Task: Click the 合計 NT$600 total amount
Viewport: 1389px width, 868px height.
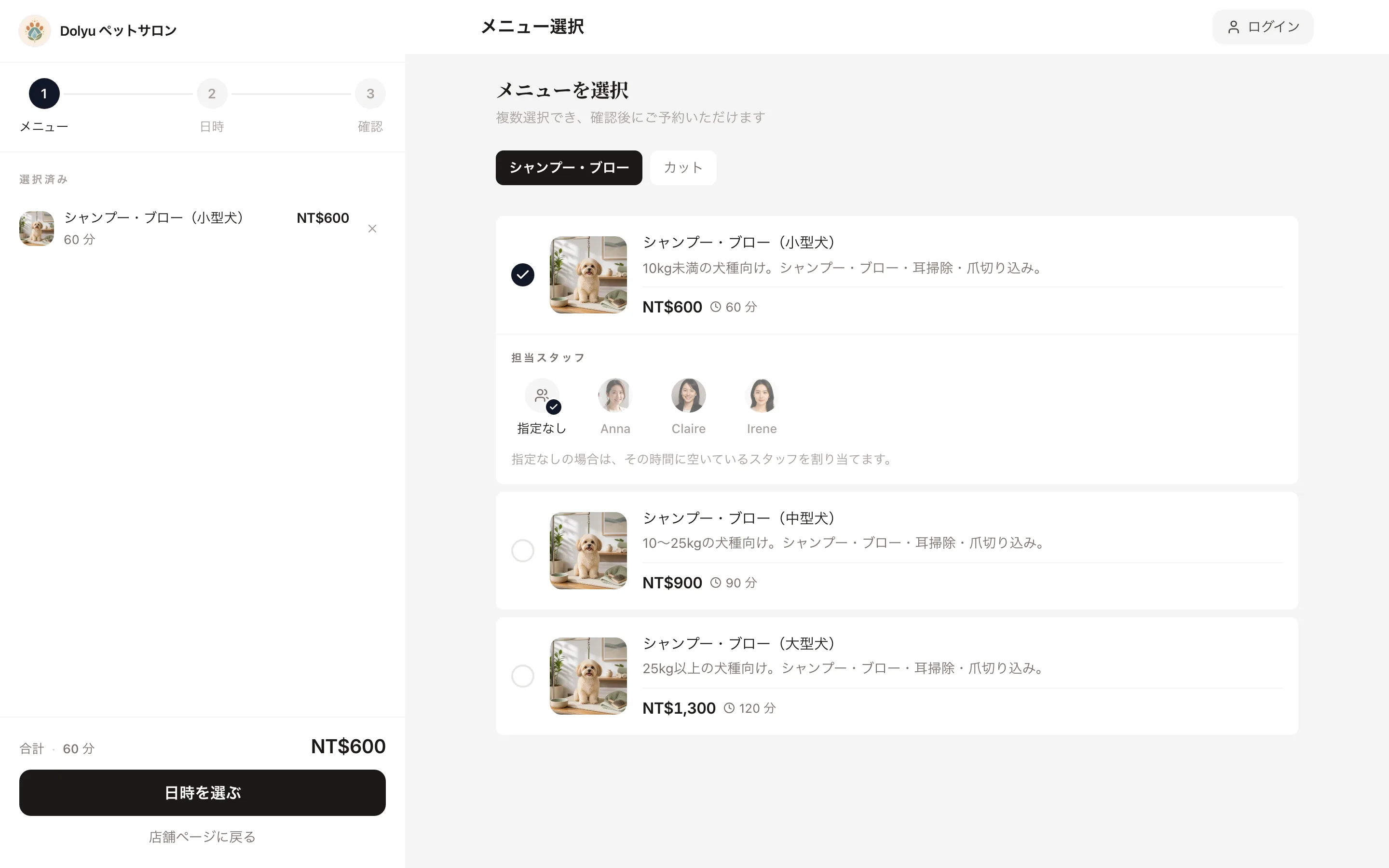Action: coord(348,746)
